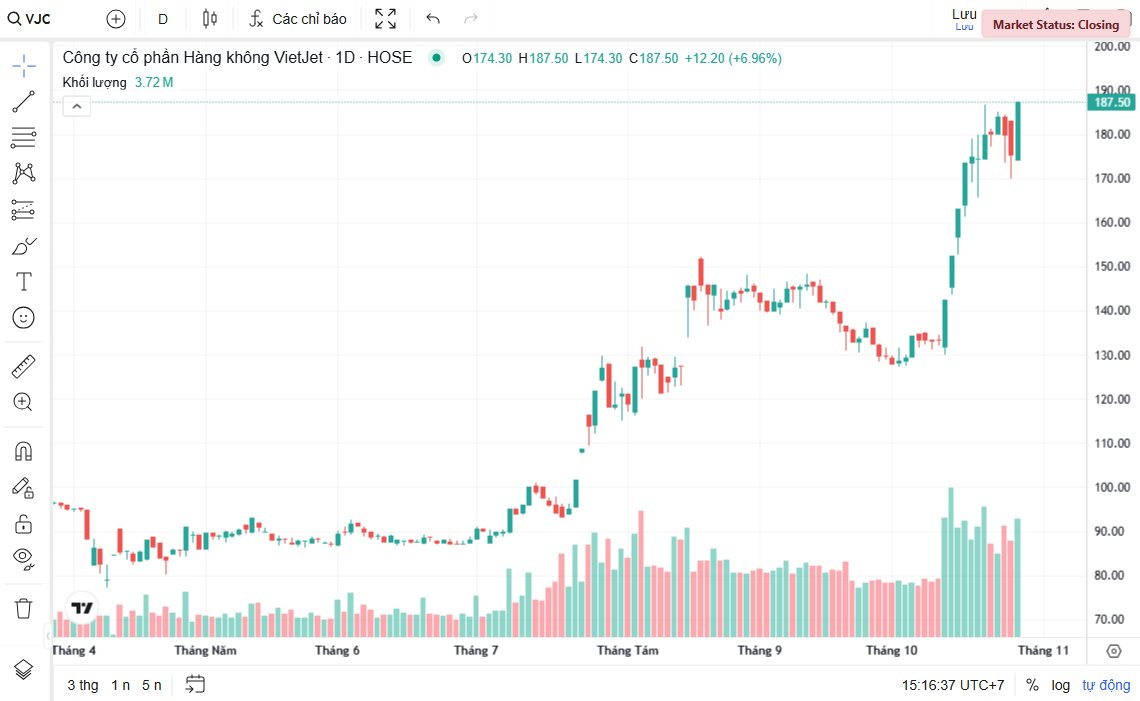
Task: Toggle lock all drawing tools
Action: click(x=24, y=524)
